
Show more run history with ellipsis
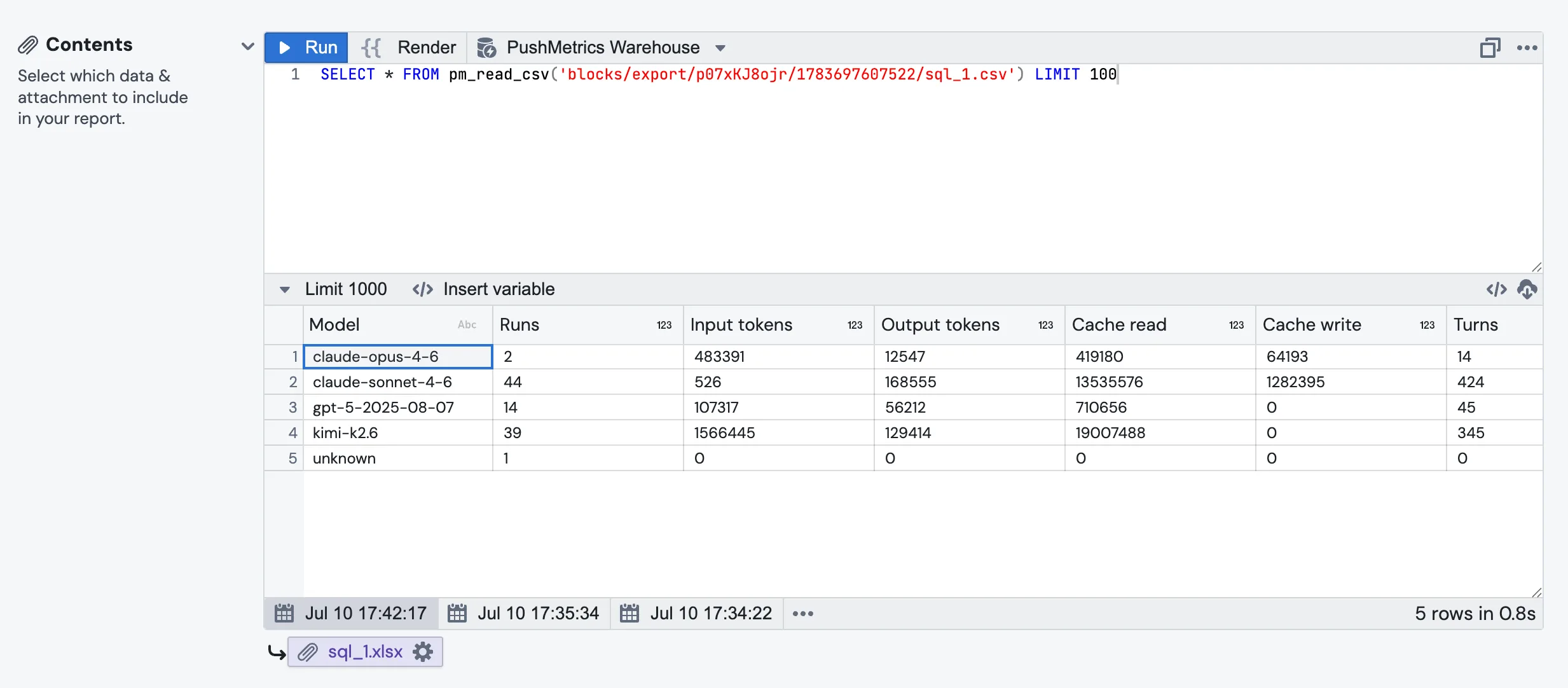[x=802, y=614]
